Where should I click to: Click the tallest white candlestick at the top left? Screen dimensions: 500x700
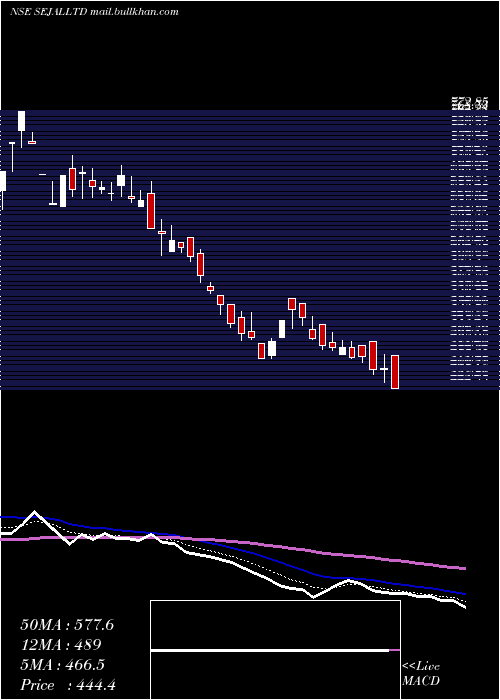pos(21,121)
